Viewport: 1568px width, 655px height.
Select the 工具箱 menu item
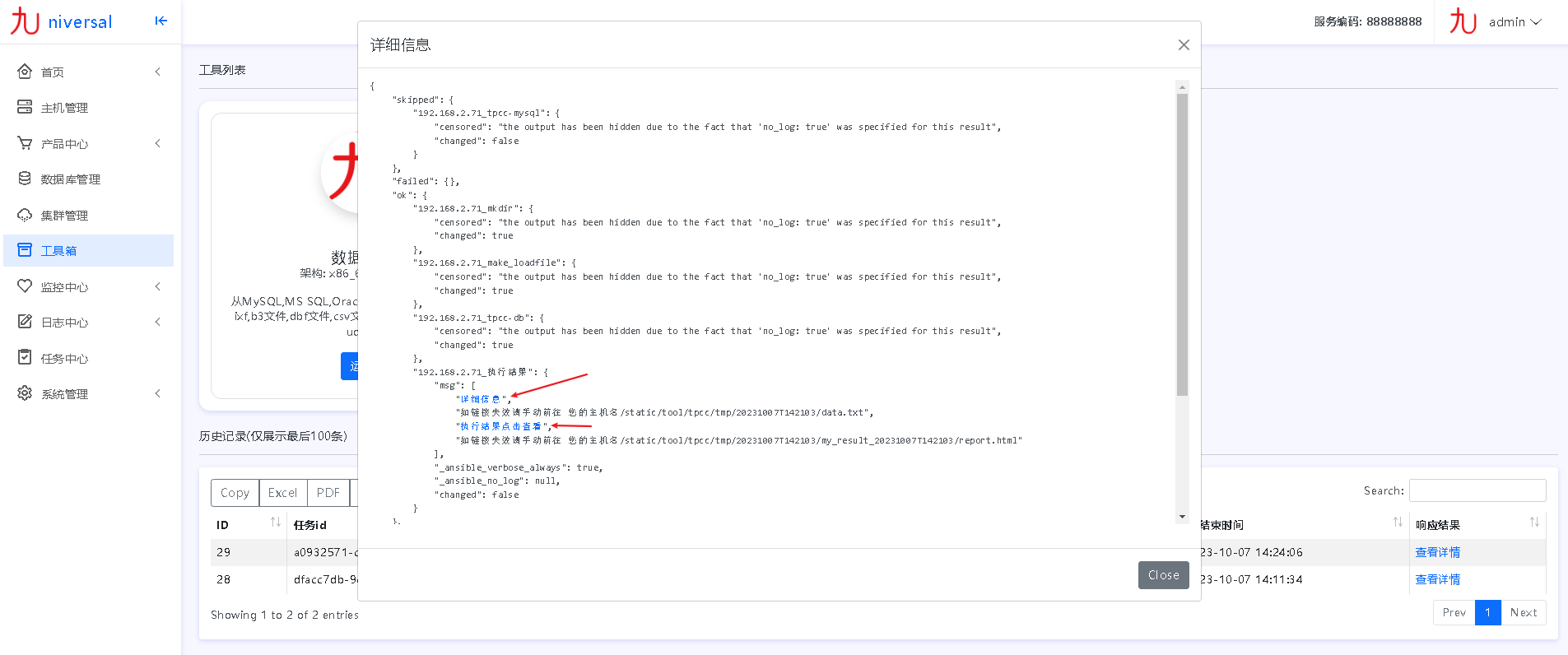click(x=59, y=251)
